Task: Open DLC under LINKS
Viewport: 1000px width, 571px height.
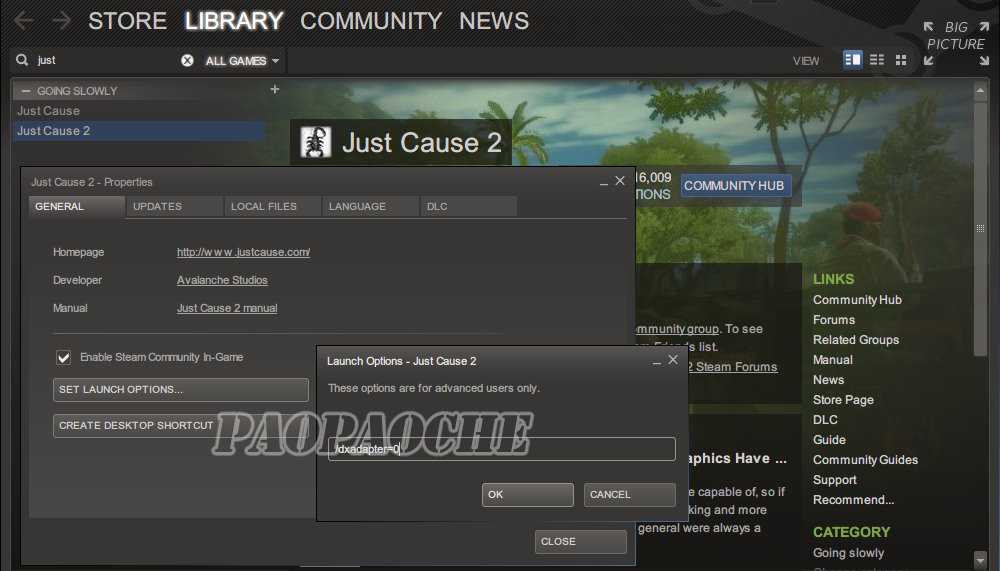Action: click(825, 420)
